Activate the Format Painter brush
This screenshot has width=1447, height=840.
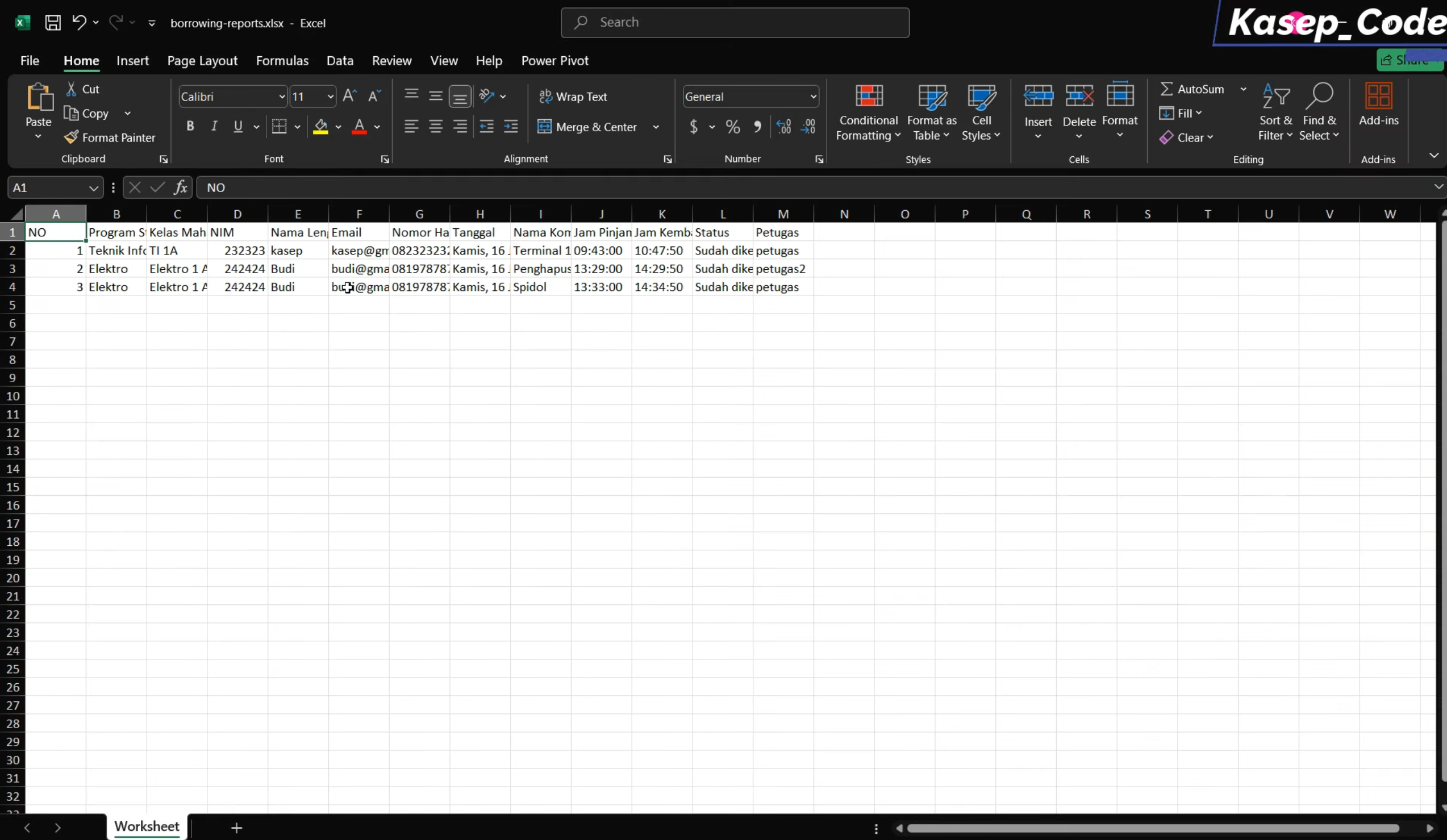pyautogui.click(x=110, y=137)
